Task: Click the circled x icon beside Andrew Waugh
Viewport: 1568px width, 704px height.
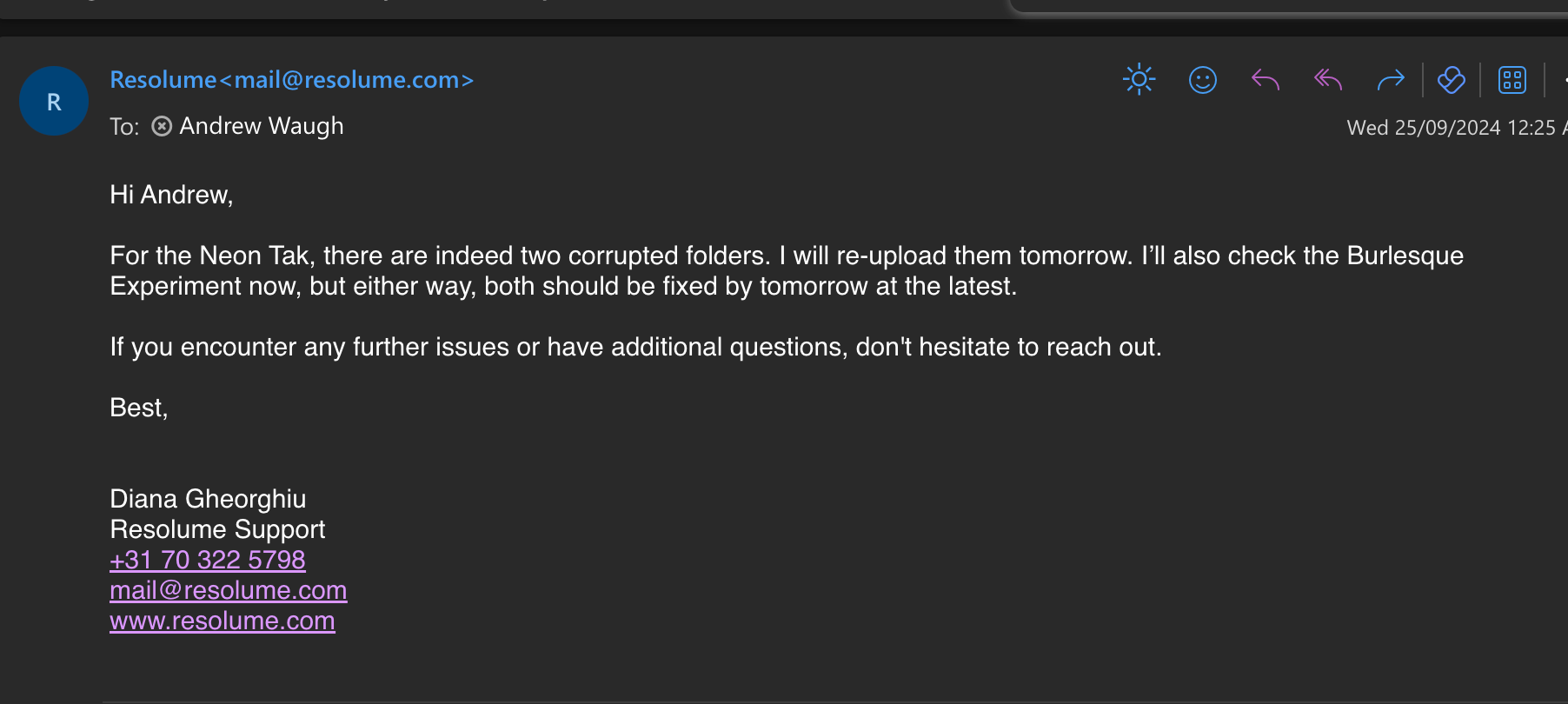Action: [162, 127]
